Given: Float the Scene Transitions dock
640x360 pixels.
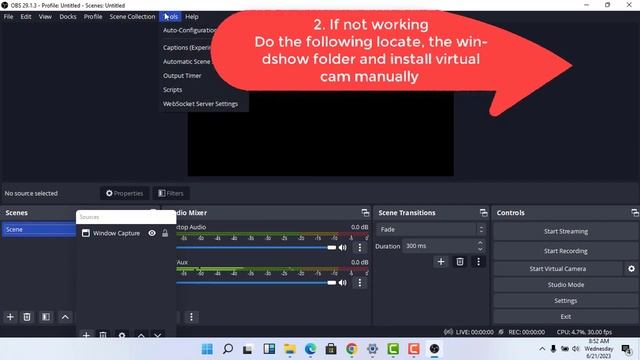Looking at the screenshot, I should (484, 213).
